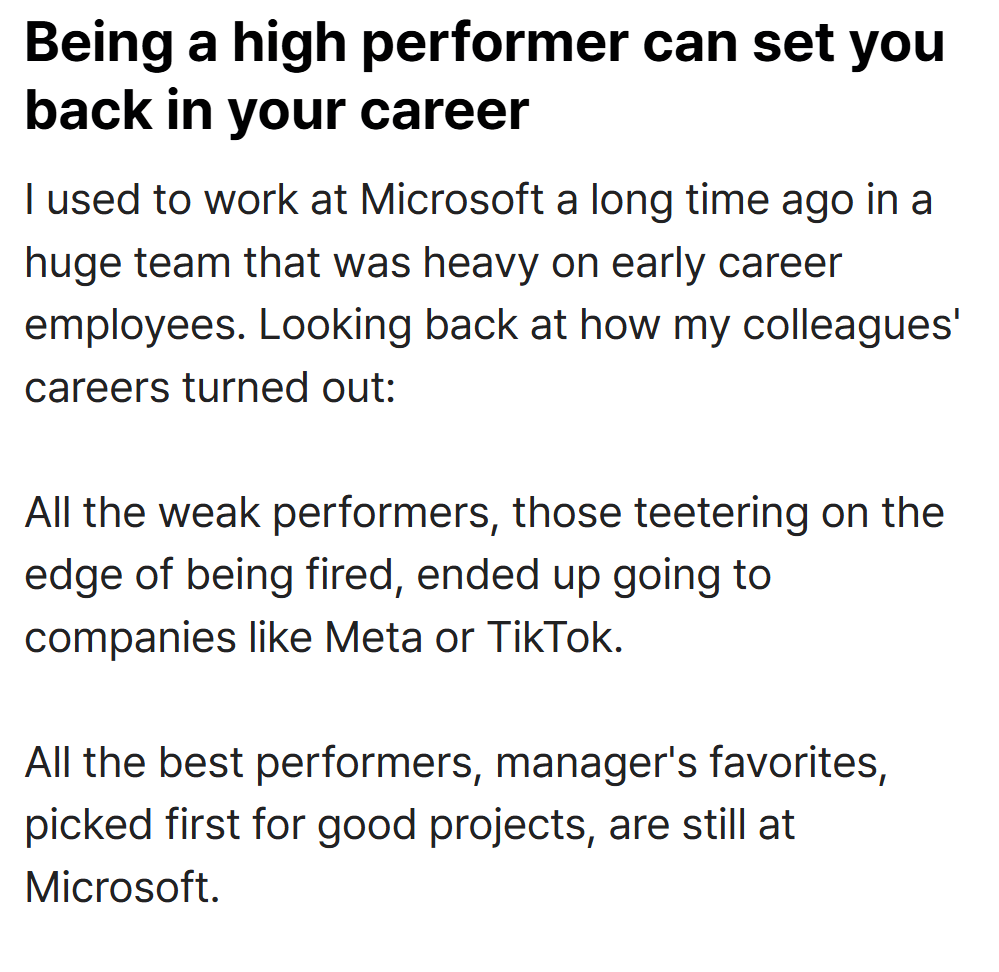Click the final word Microsoft at bottom
This screenshot has height=972, width=999.
point(122,887)
